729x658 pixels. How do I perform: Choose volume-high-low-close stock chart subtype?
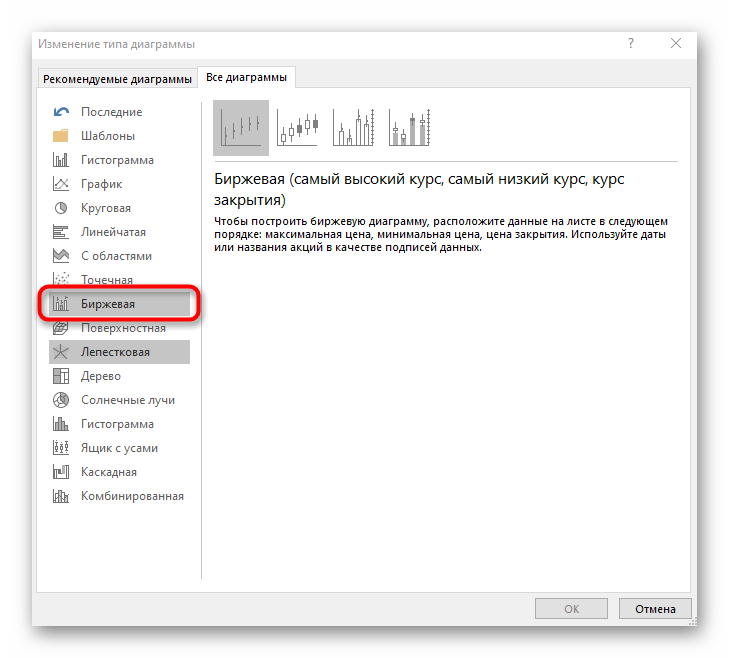pyautogui.click(x=353, y=127)
